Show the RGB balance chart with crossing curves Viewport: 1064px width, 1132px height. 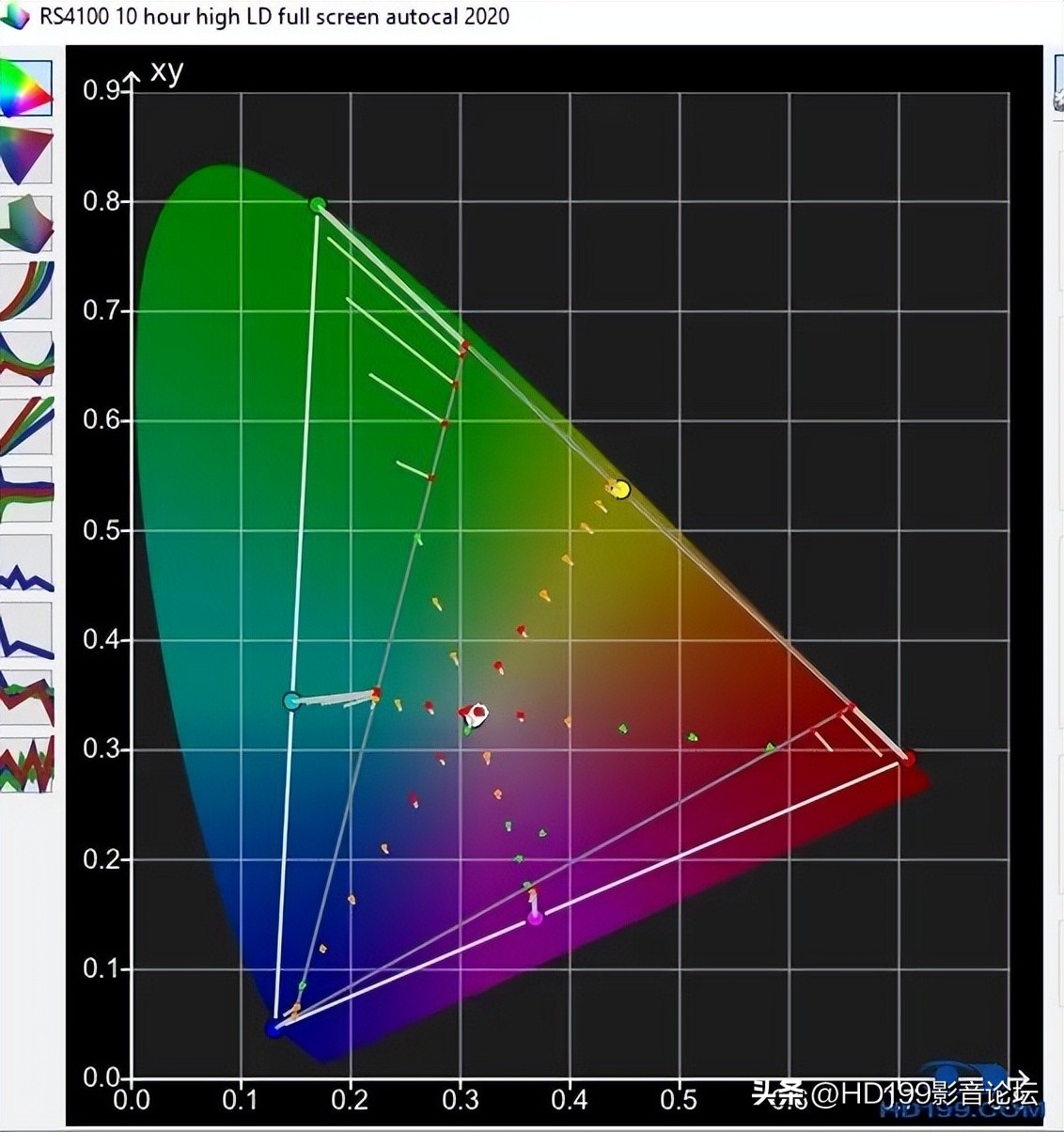point(26,358)
